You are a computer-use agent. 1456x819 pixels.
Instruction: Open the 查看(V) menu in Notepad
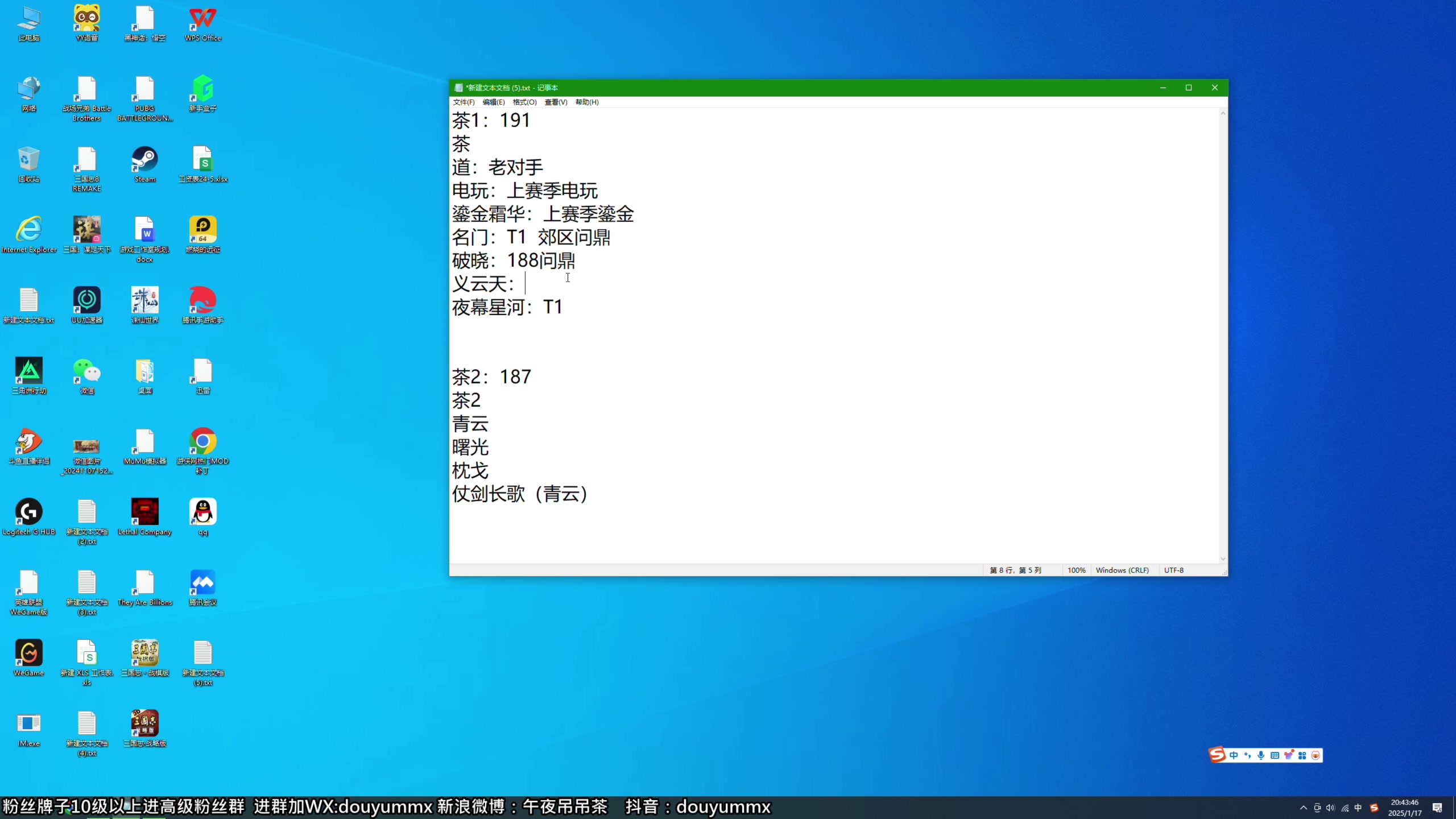[556, 102]
